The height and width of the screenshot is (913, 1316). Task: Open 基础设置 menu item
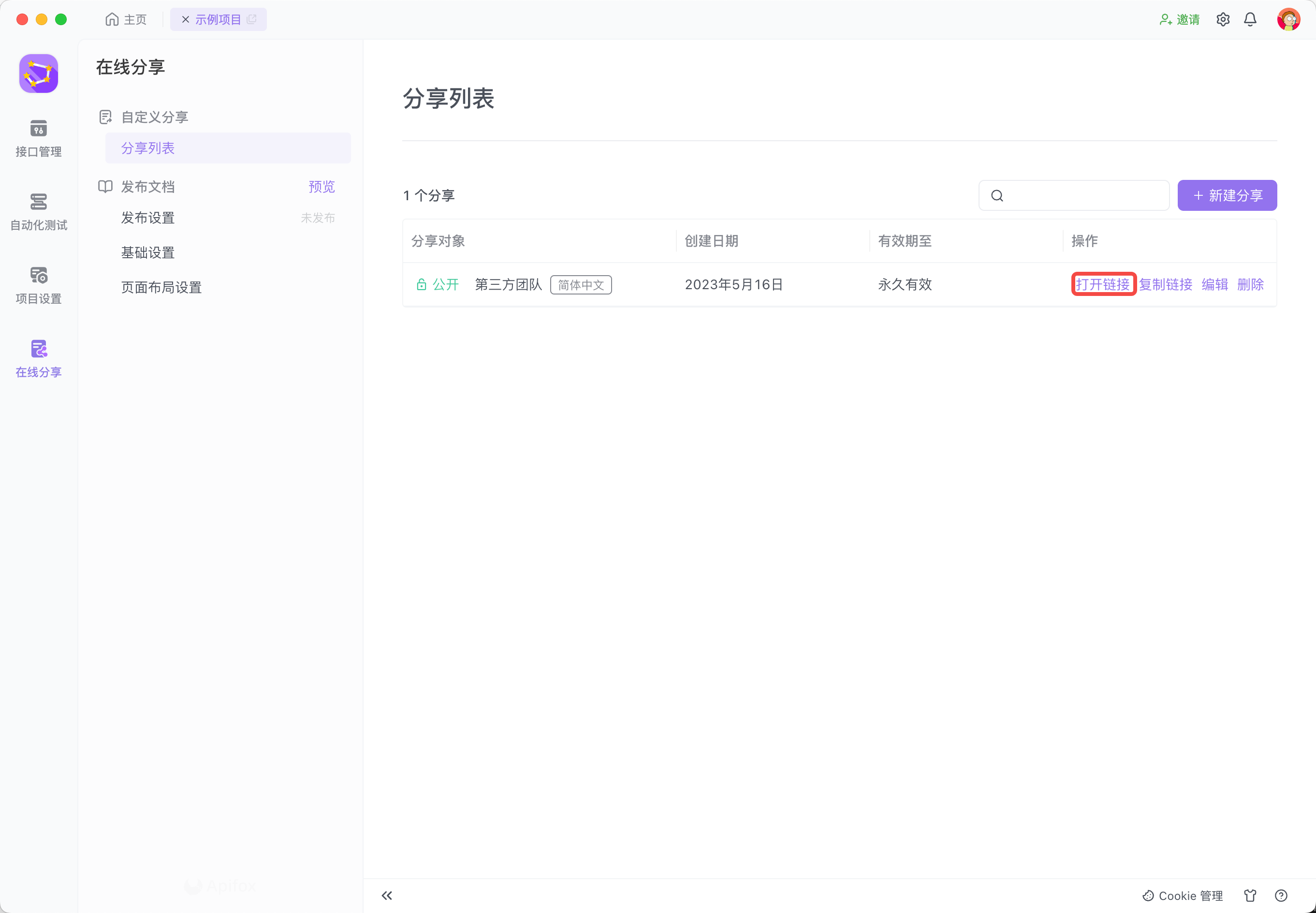tap(148, 252)
